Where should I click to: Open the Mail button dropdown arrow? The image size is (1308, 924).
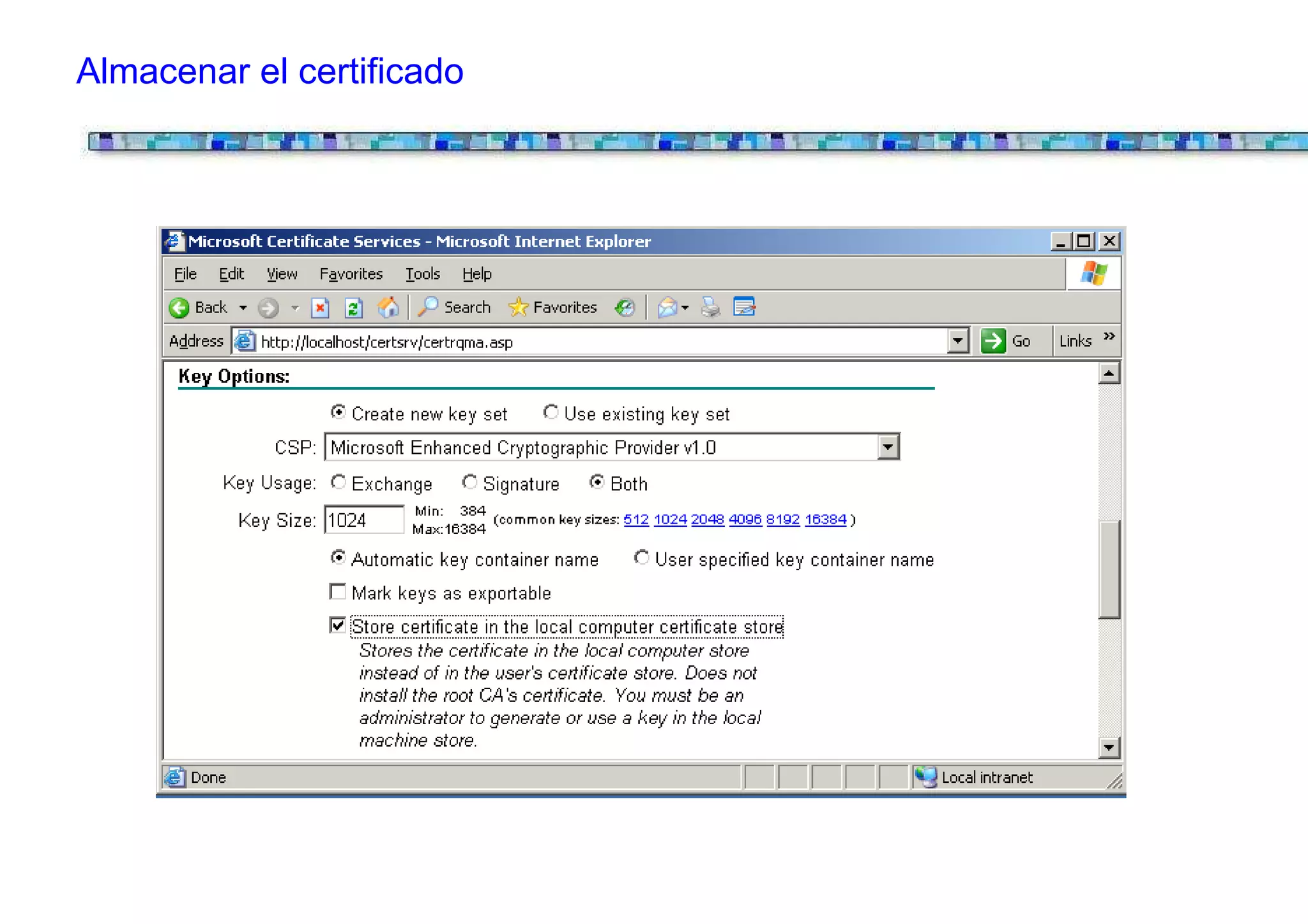click(x=685, y=308)
